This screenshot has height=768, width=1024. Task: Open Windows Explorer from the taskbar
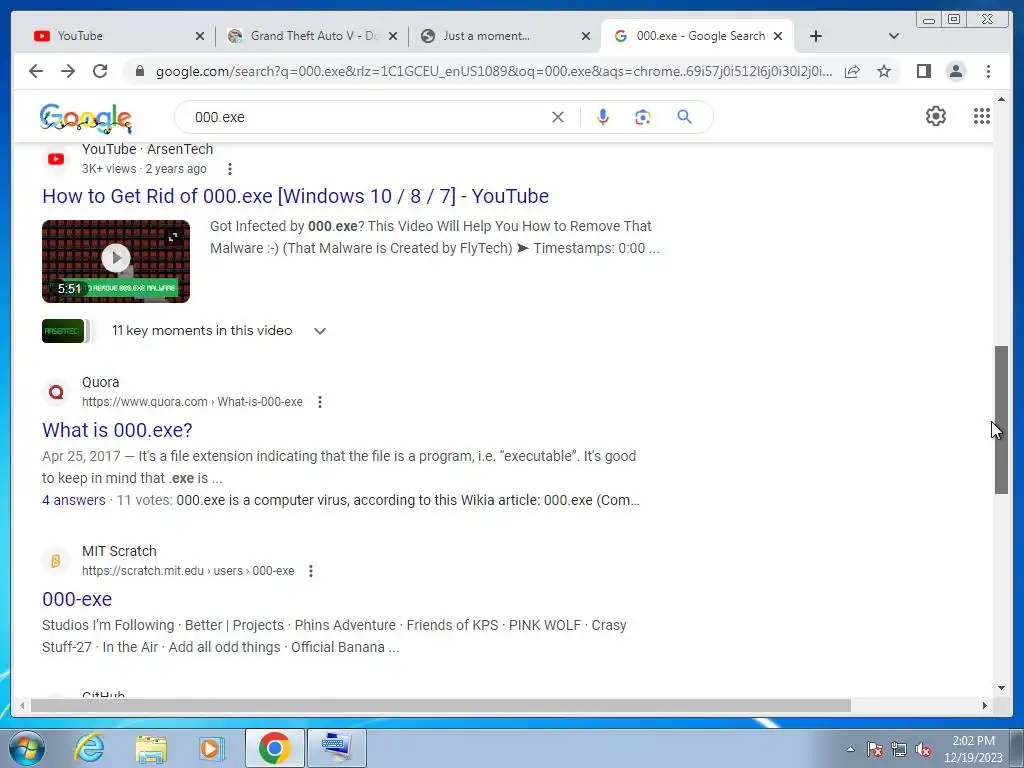(151, 748)
